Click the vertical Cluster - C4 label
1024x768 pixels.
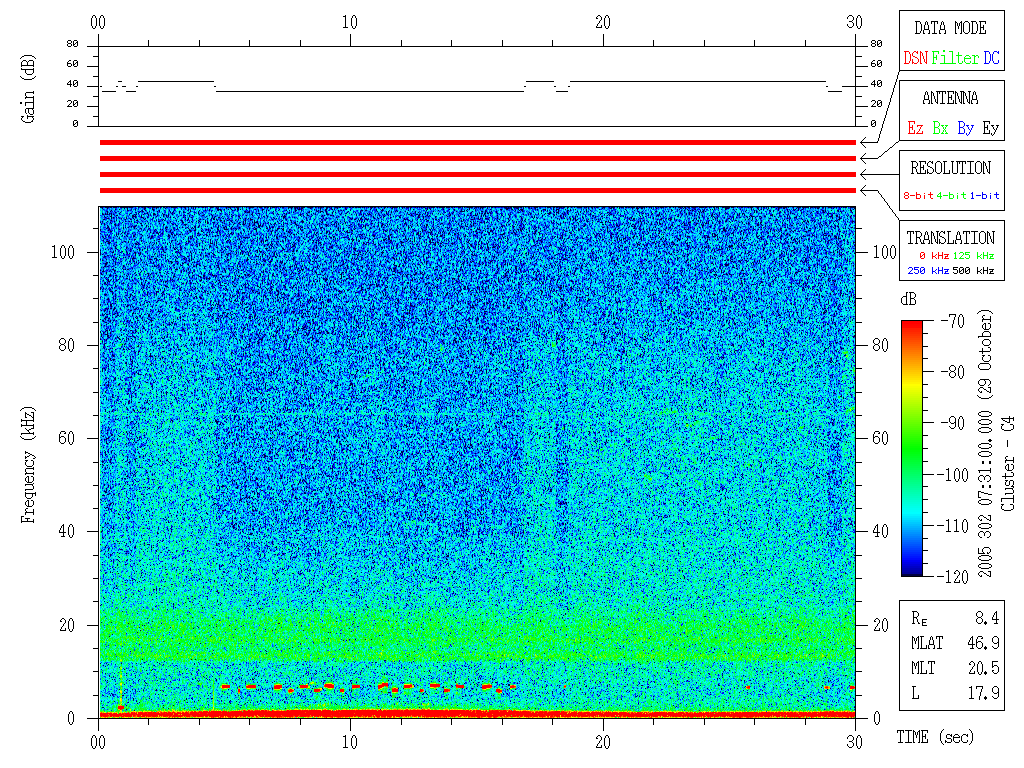(x=1008, y=463)
